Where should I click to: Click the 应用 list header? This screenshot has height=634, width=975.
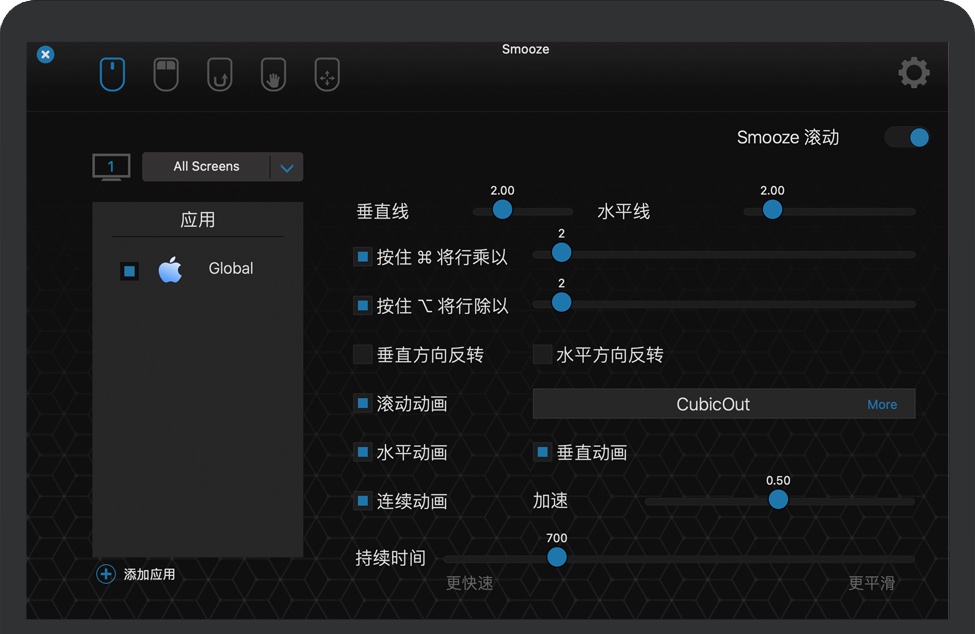[x=198, y=219]
